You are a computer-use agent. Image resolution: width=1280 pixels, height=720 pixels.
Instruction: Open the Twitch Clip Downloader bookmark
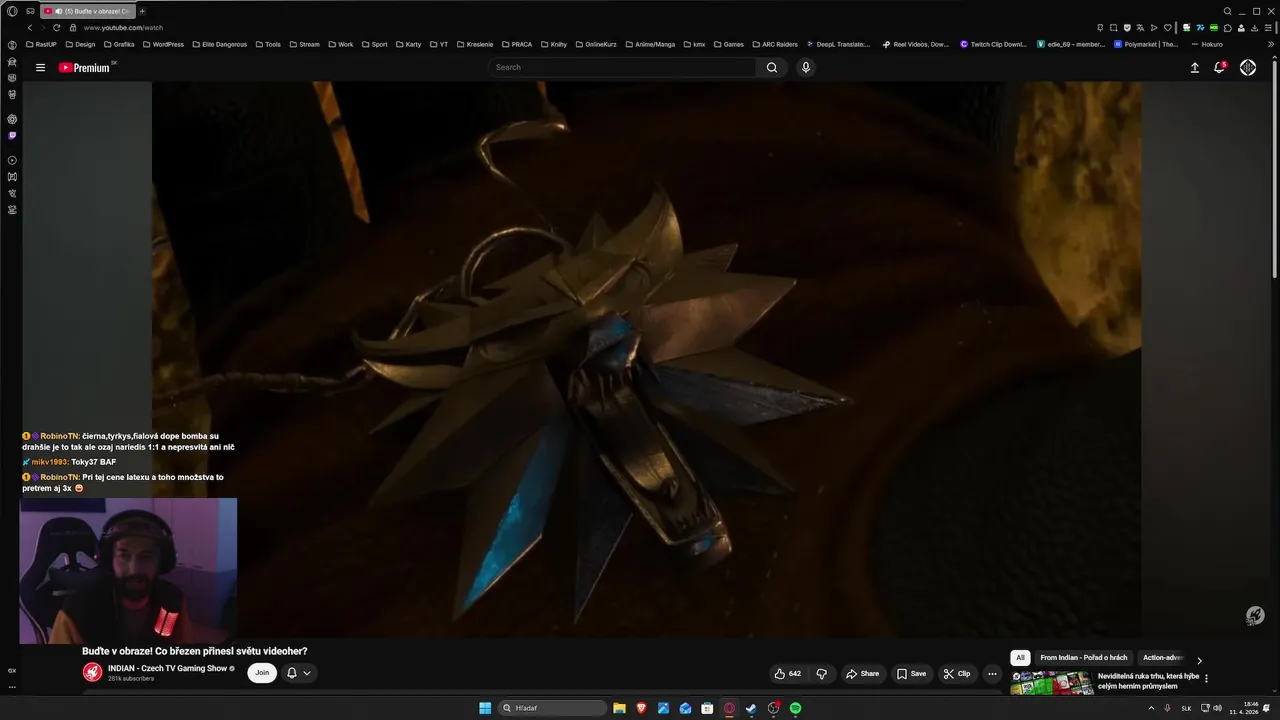[993, 44]
